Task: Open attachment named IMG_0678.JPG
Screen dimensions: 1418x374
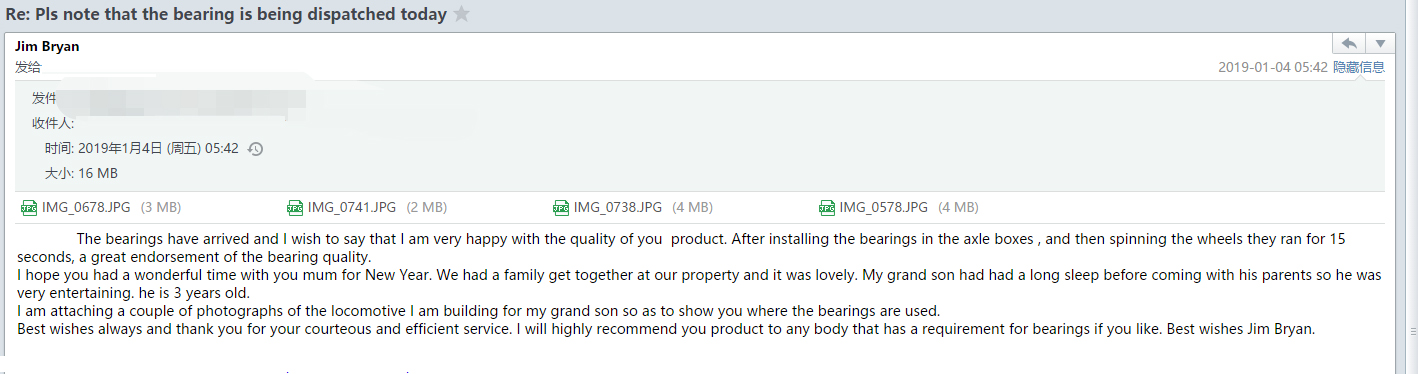Action: point(86,208)
